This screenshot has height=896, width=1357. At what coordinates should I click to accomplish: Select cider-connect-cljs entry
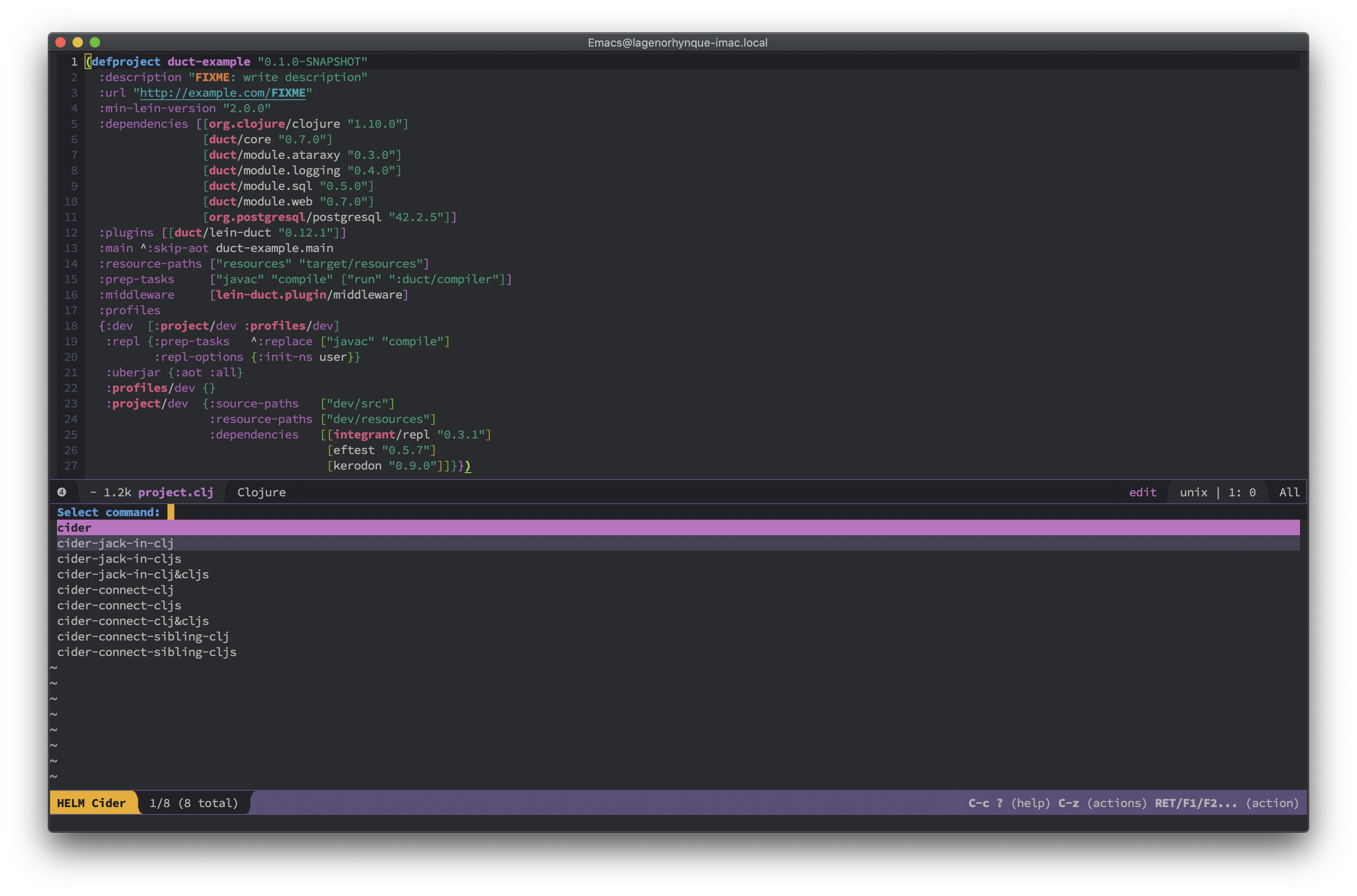pos(119,605)
